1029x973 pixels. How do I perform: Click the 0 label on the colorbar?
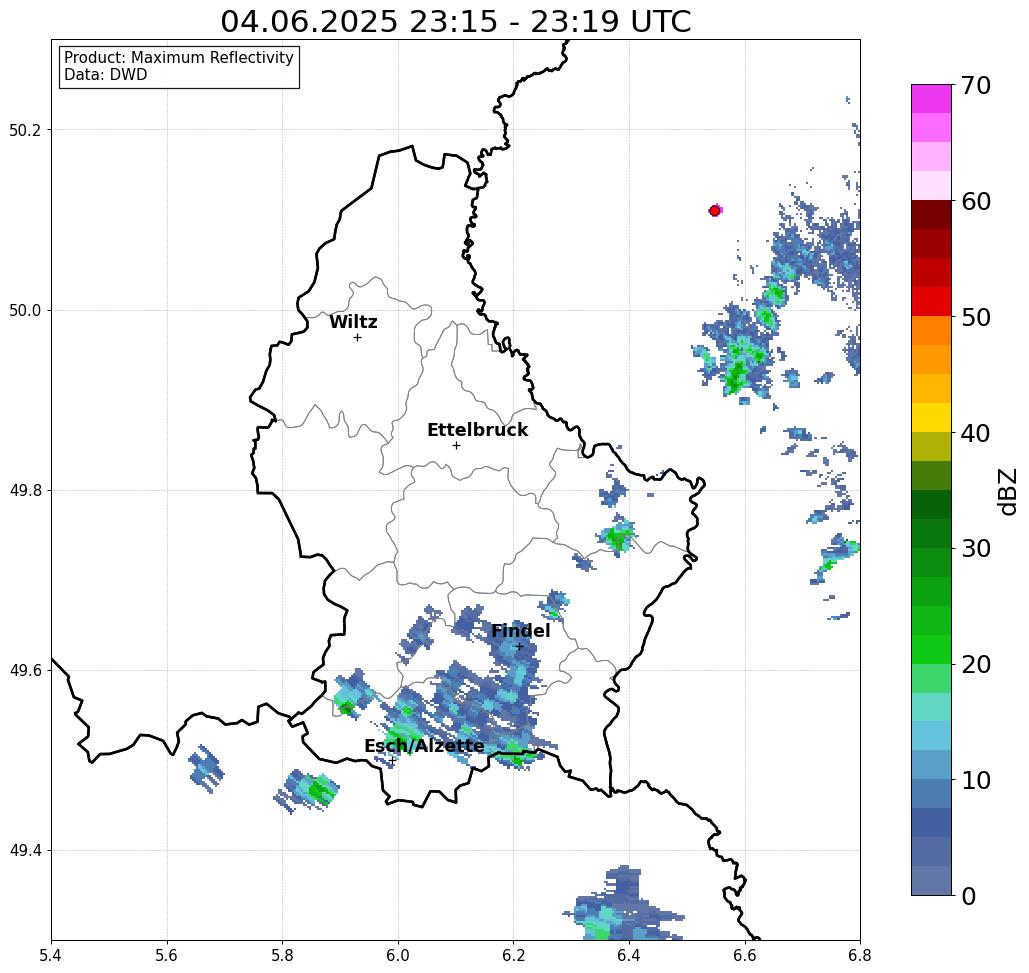(969, 896)
